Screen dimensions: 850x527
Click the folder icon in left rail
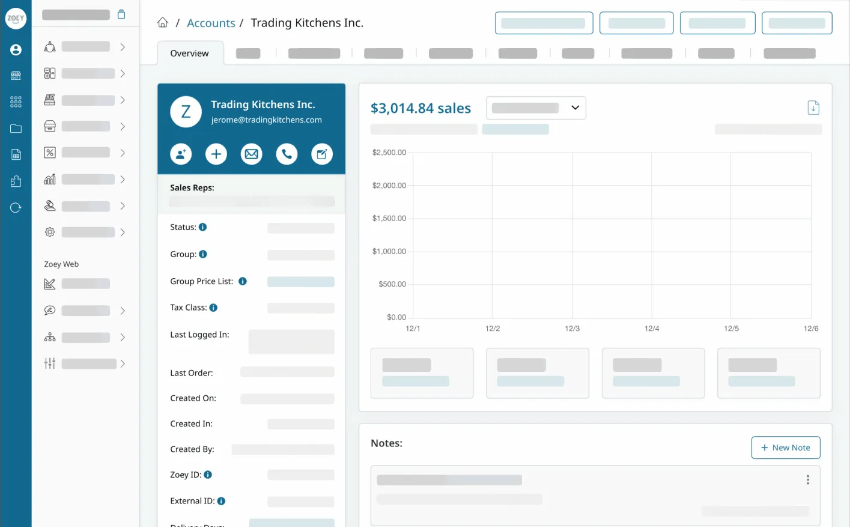pos(15,128)
